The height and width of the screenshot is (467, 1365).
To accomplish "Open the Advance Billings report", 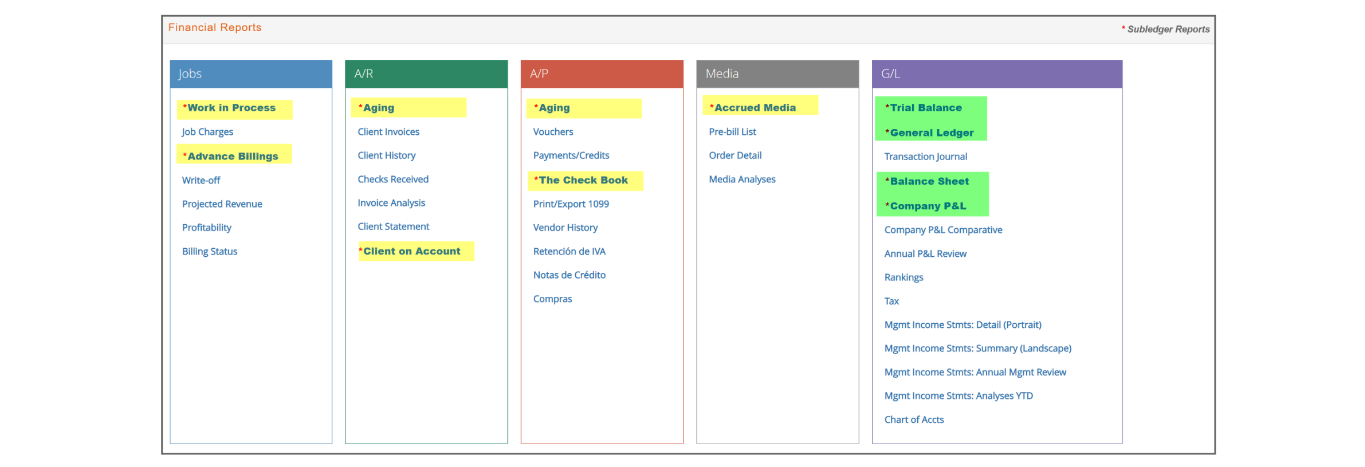I will pos(233,156).
